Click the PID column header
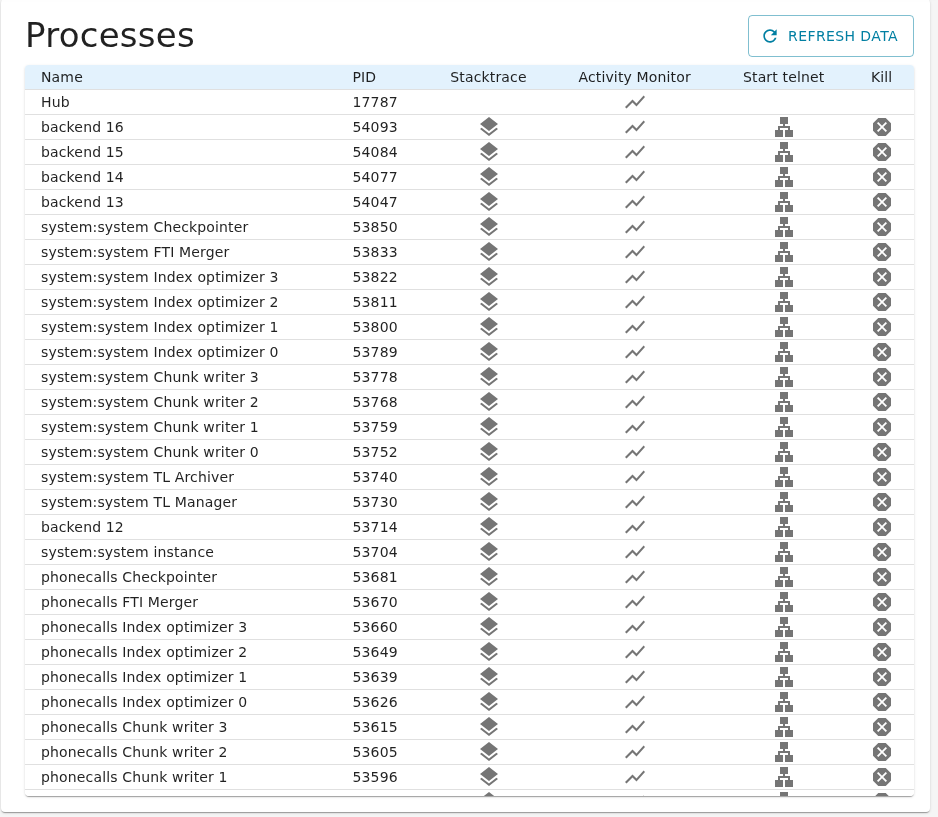938x817 pixels. [364, 77]
